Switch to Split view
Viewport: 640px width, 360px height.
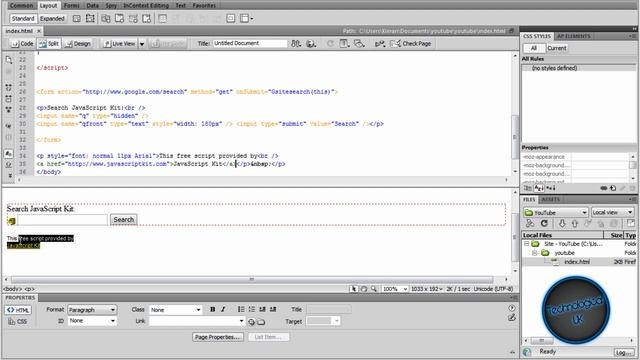pyautogui.click(x=49, y=43)
